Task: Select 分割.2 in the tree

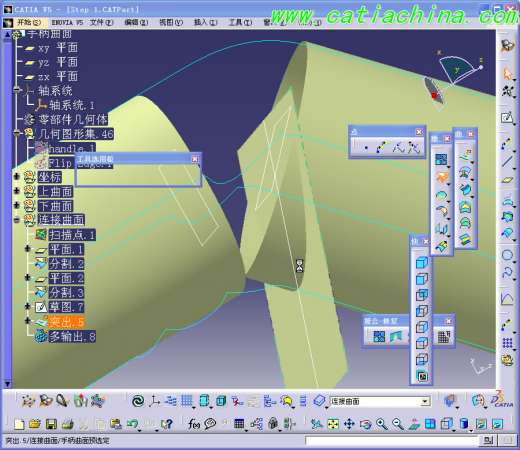Action: pos(66,264)
